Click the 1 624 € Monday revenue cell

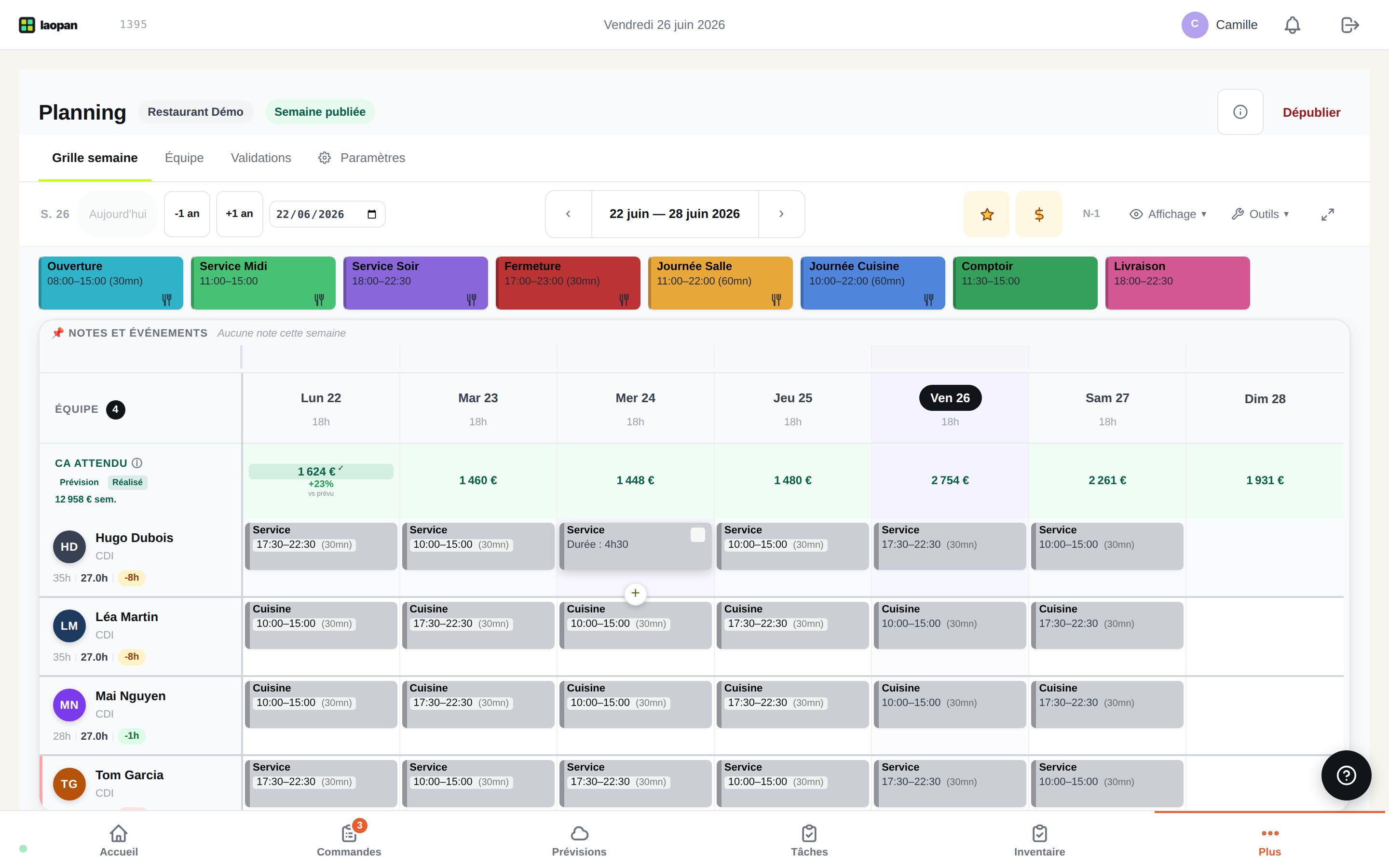[321, 480]
